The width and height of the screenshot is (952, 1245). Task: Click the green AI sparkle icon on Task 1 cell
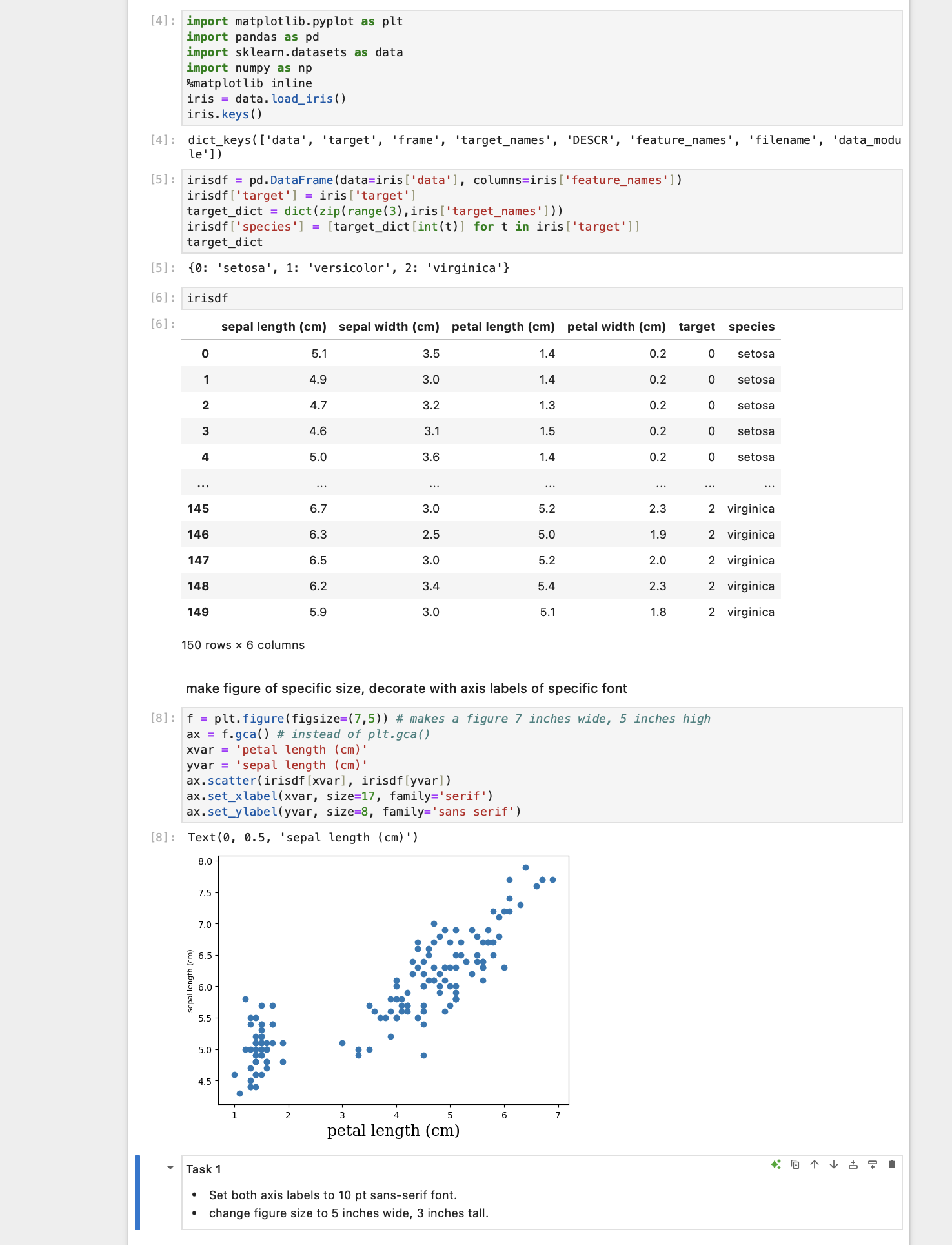pos(776,1164)
